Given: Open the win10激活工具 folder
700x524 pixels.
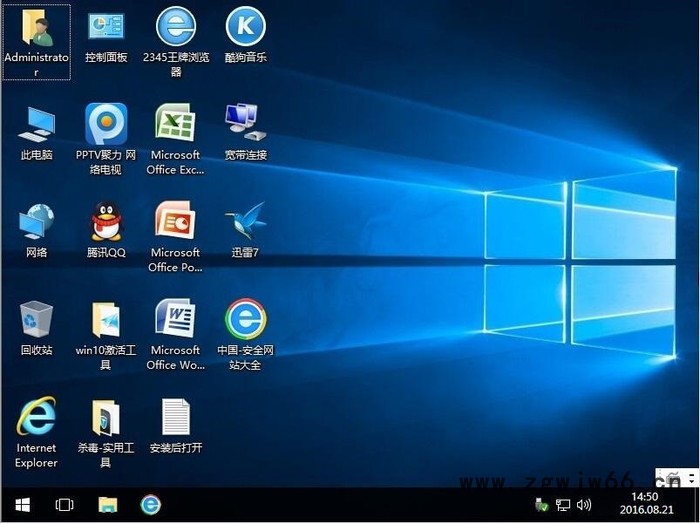Looking at the screenshot, I should 106,320.
